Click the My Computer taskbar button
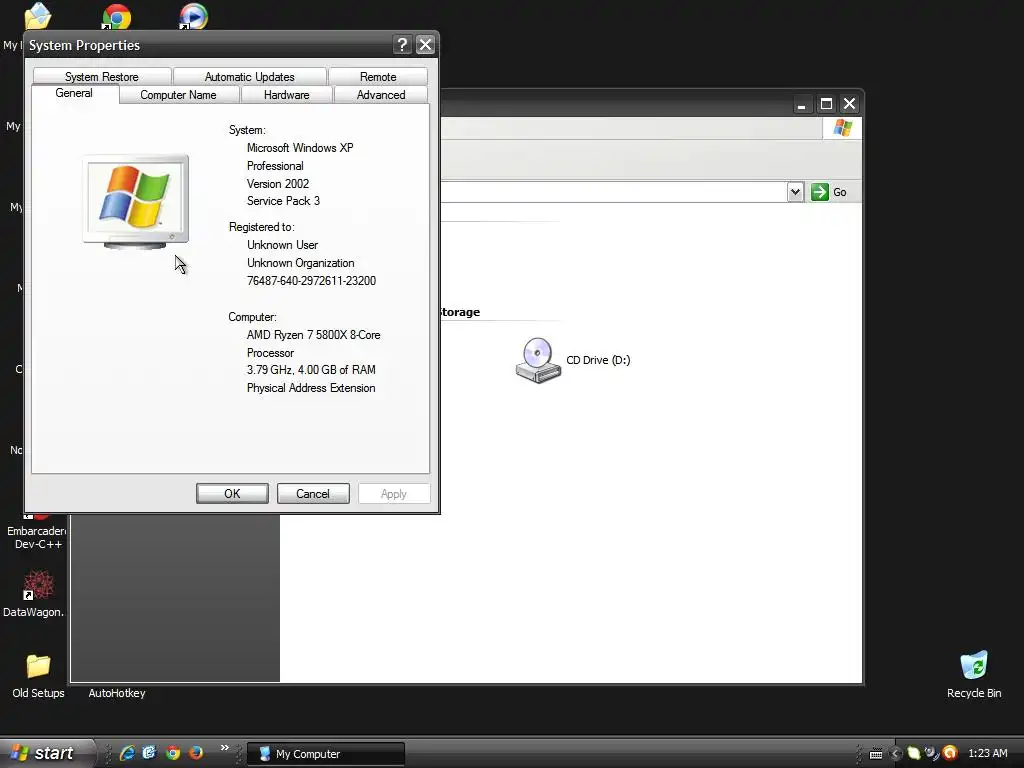 tap(326, 754)
